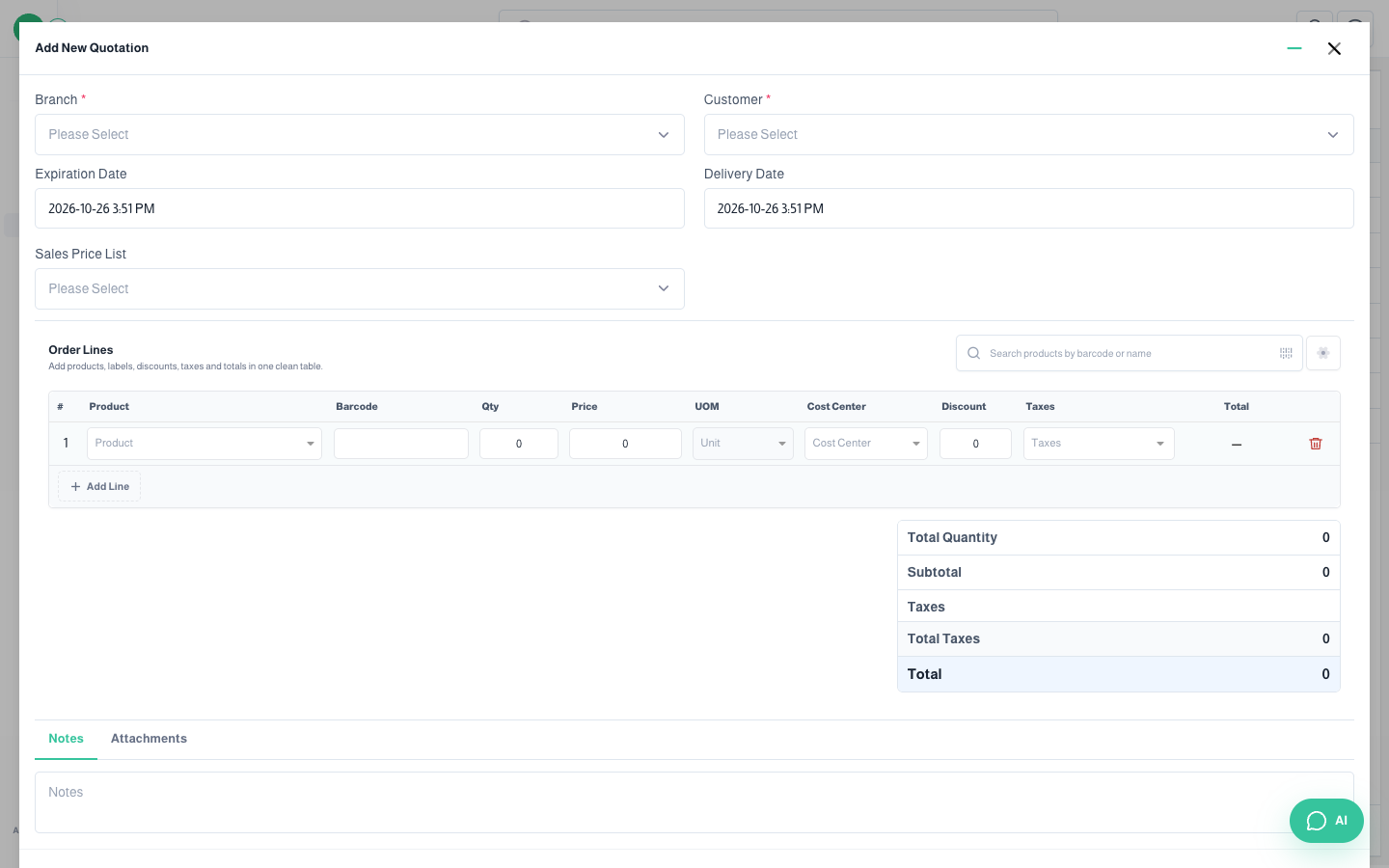Open the Customer dropdown
Screen dimensions: 1389x868
pos(1028,135)
